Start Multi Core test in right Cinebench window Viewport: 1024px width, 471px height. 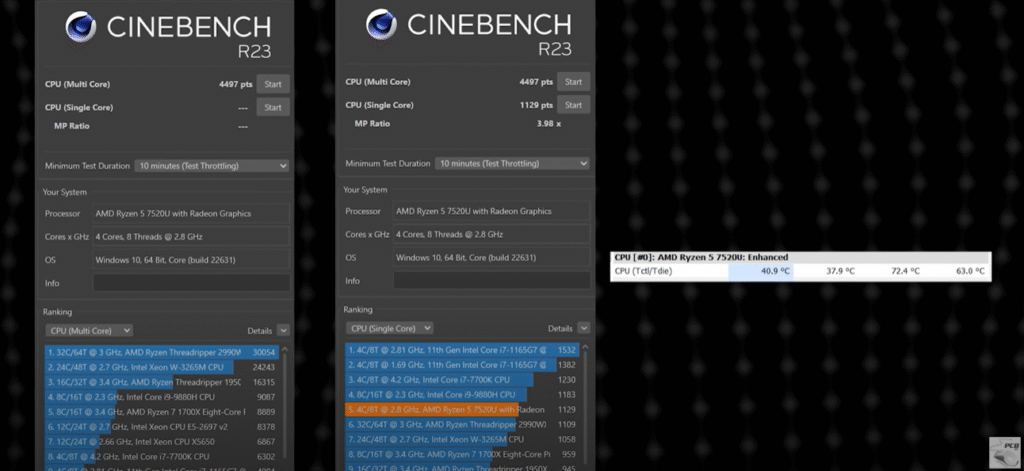573,82
